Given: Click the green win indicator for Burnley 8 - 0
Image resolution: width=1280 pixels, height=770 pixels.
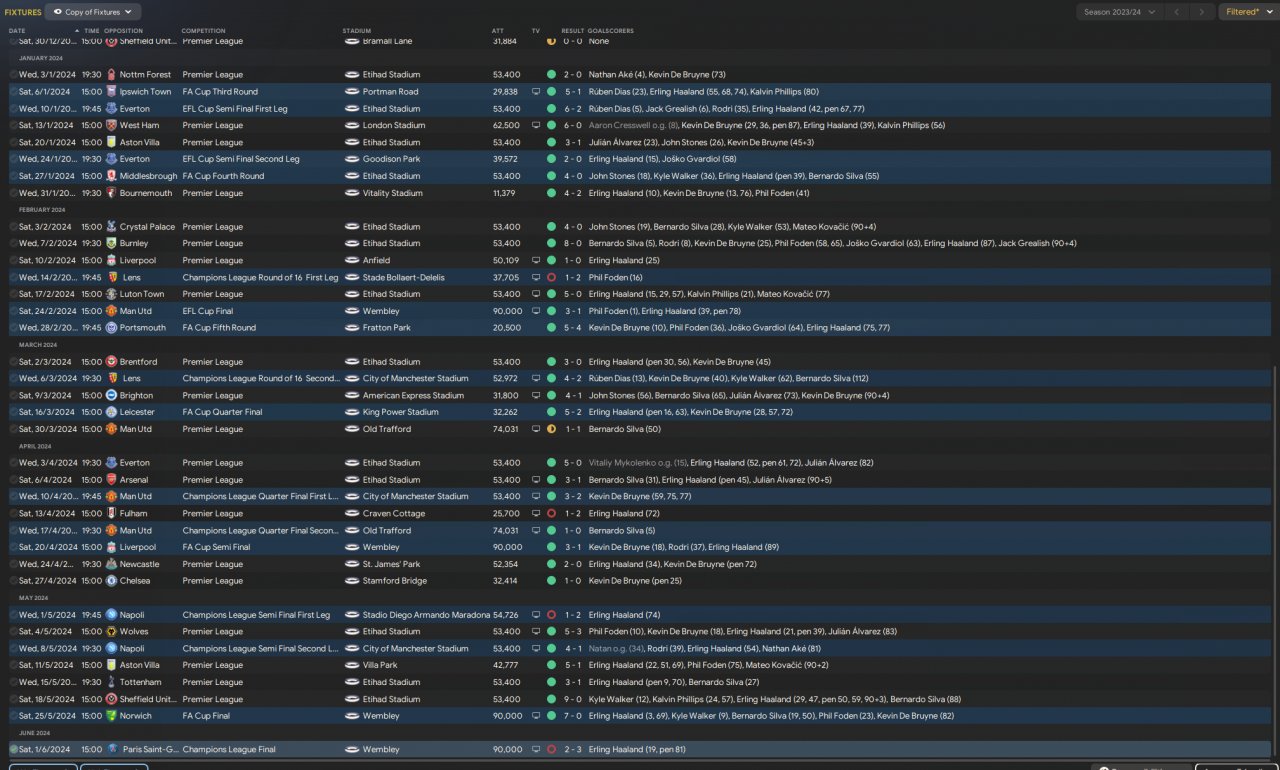Looking at the screenshot, I should pyautogui.click(x=551, y=244).
